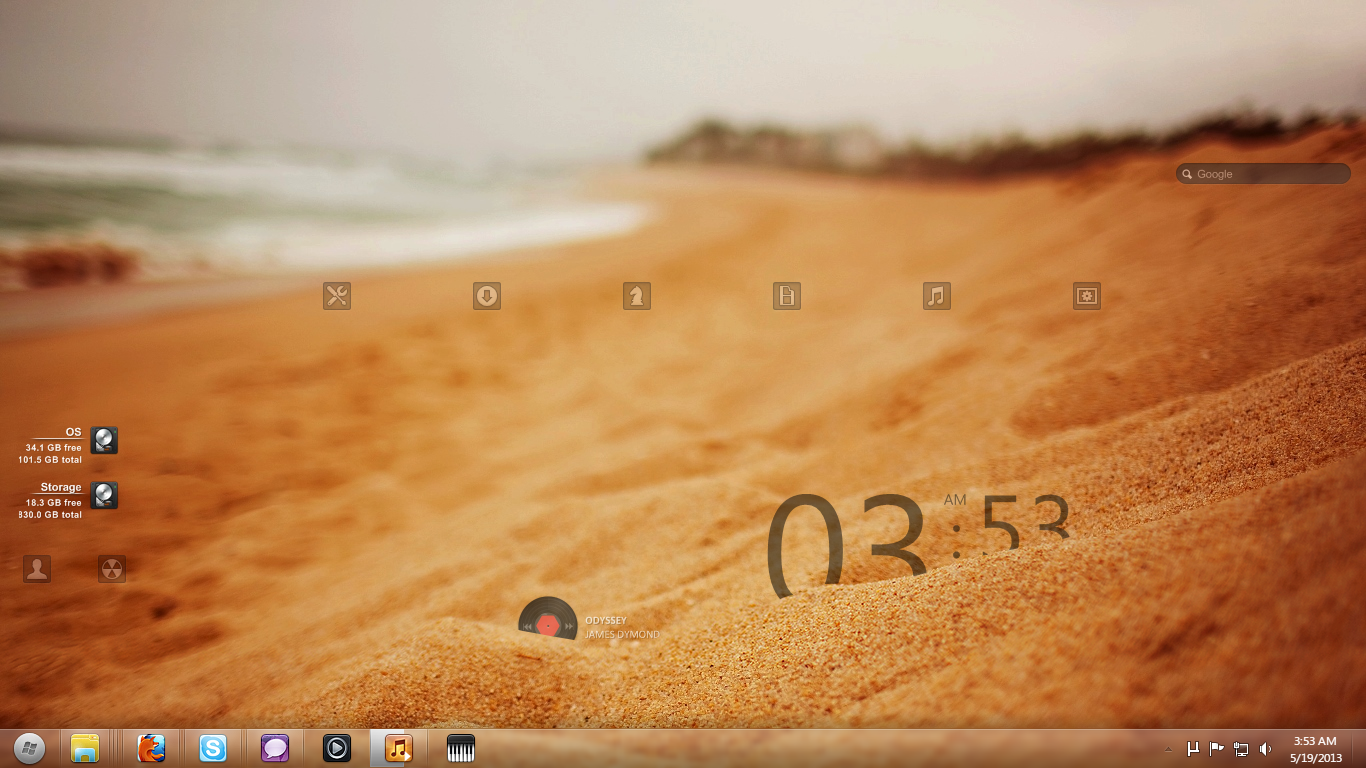Launch Firefox from the taskbar

coord(151,748)
